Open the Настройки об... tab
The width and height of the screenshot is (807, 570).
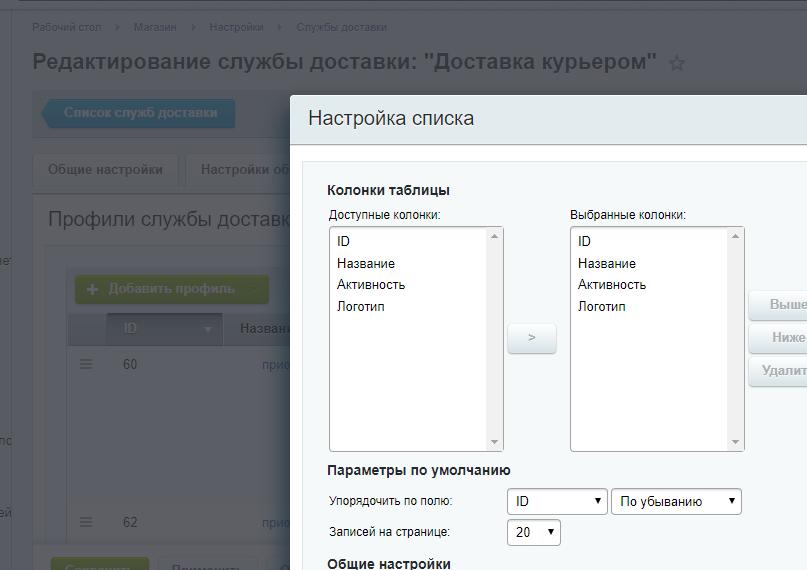click(238, 170)
